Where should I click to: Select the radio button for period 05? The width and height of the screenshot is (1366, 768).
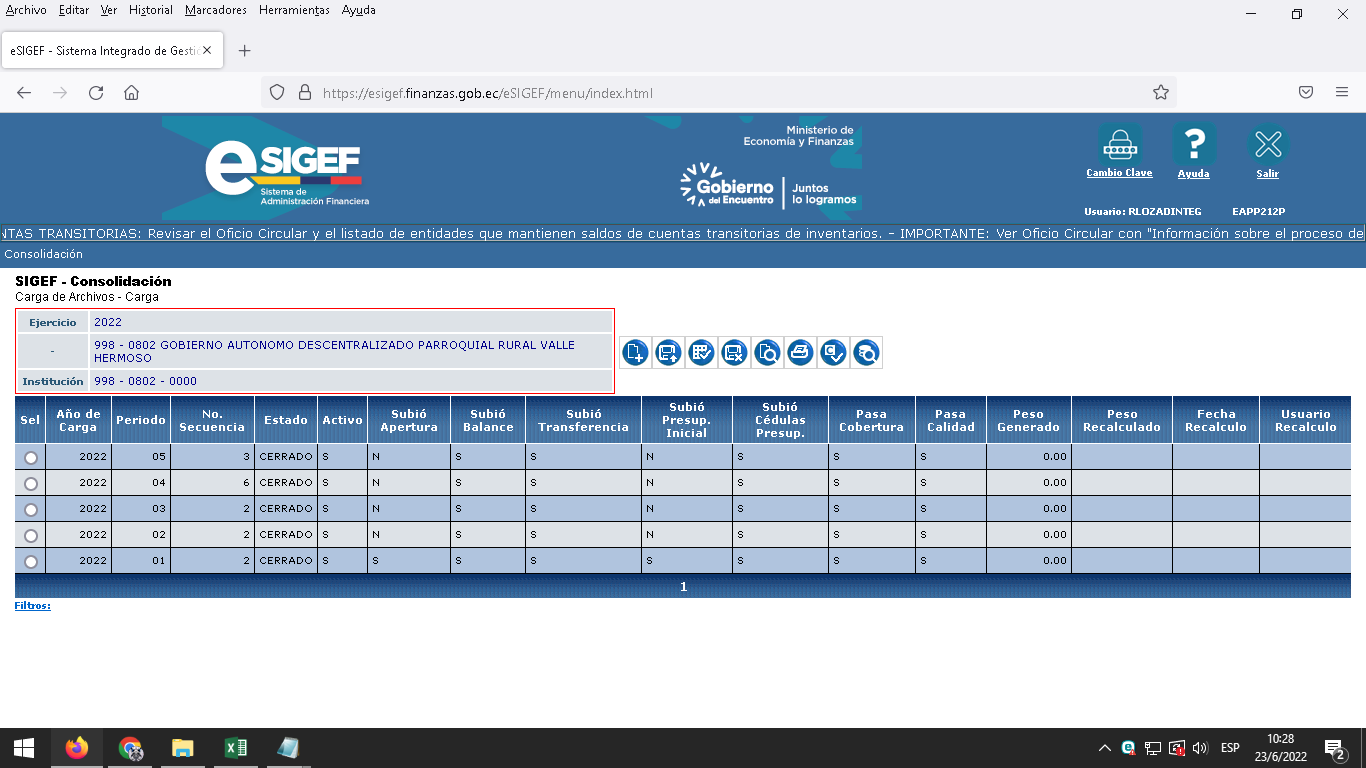pos(31,457)
